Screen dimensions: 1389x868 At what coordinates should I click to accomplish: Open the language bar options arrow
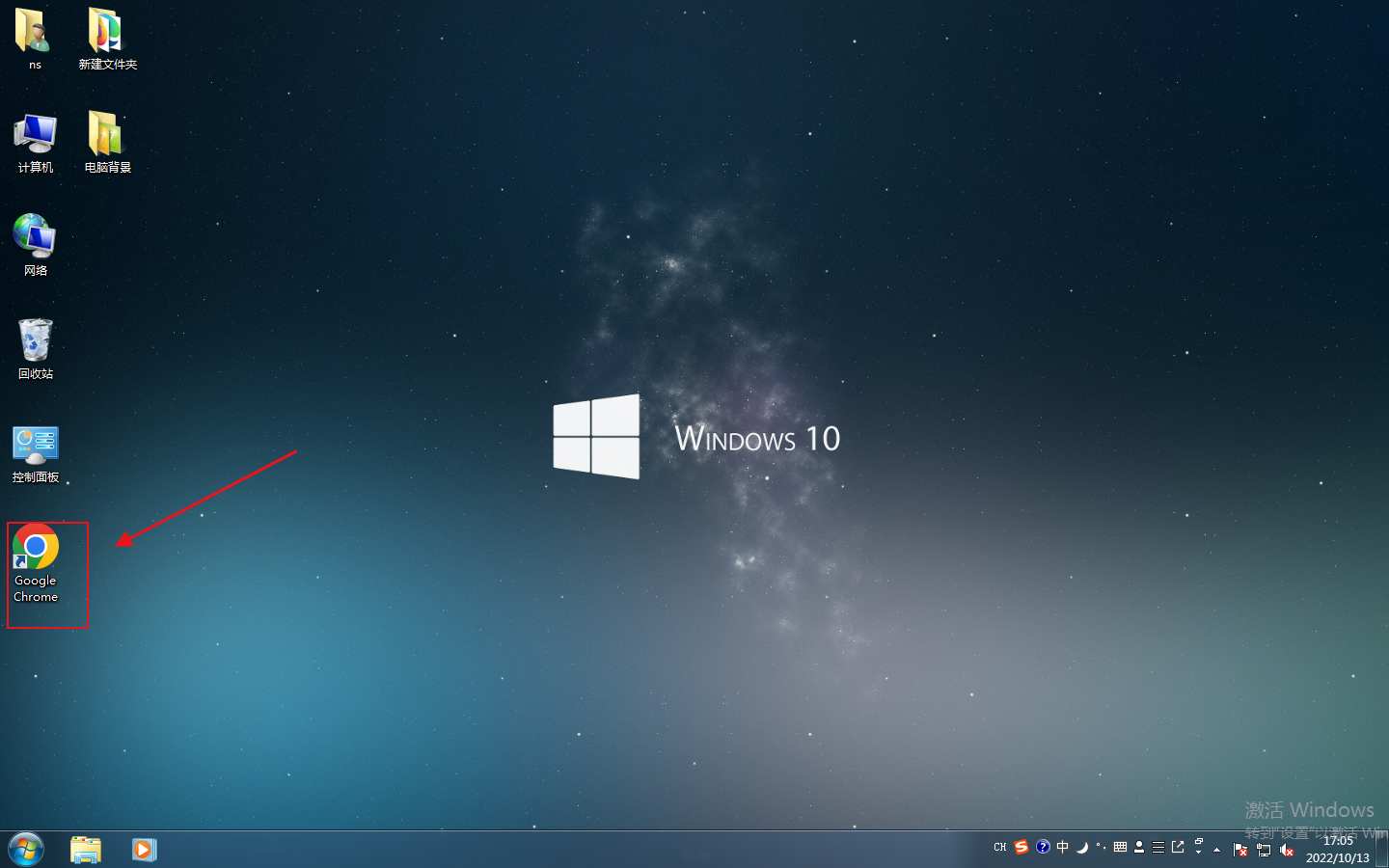click(x=1199, y=854)
